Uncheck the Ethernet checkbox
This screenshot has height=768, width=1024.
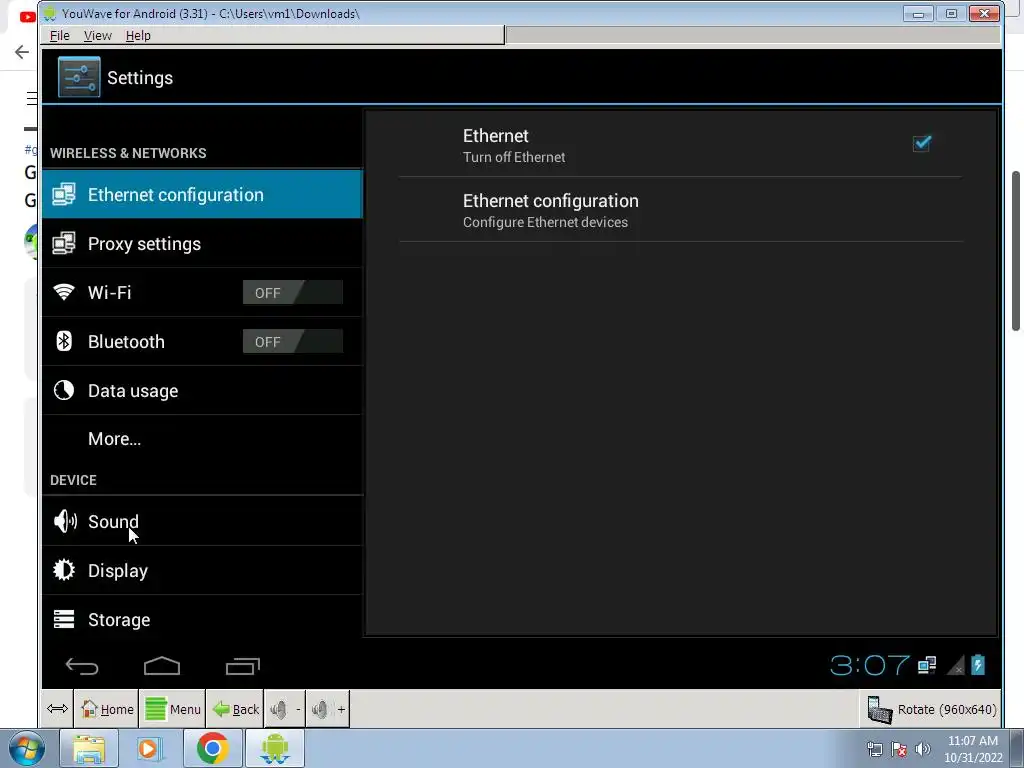click(921, 143)
